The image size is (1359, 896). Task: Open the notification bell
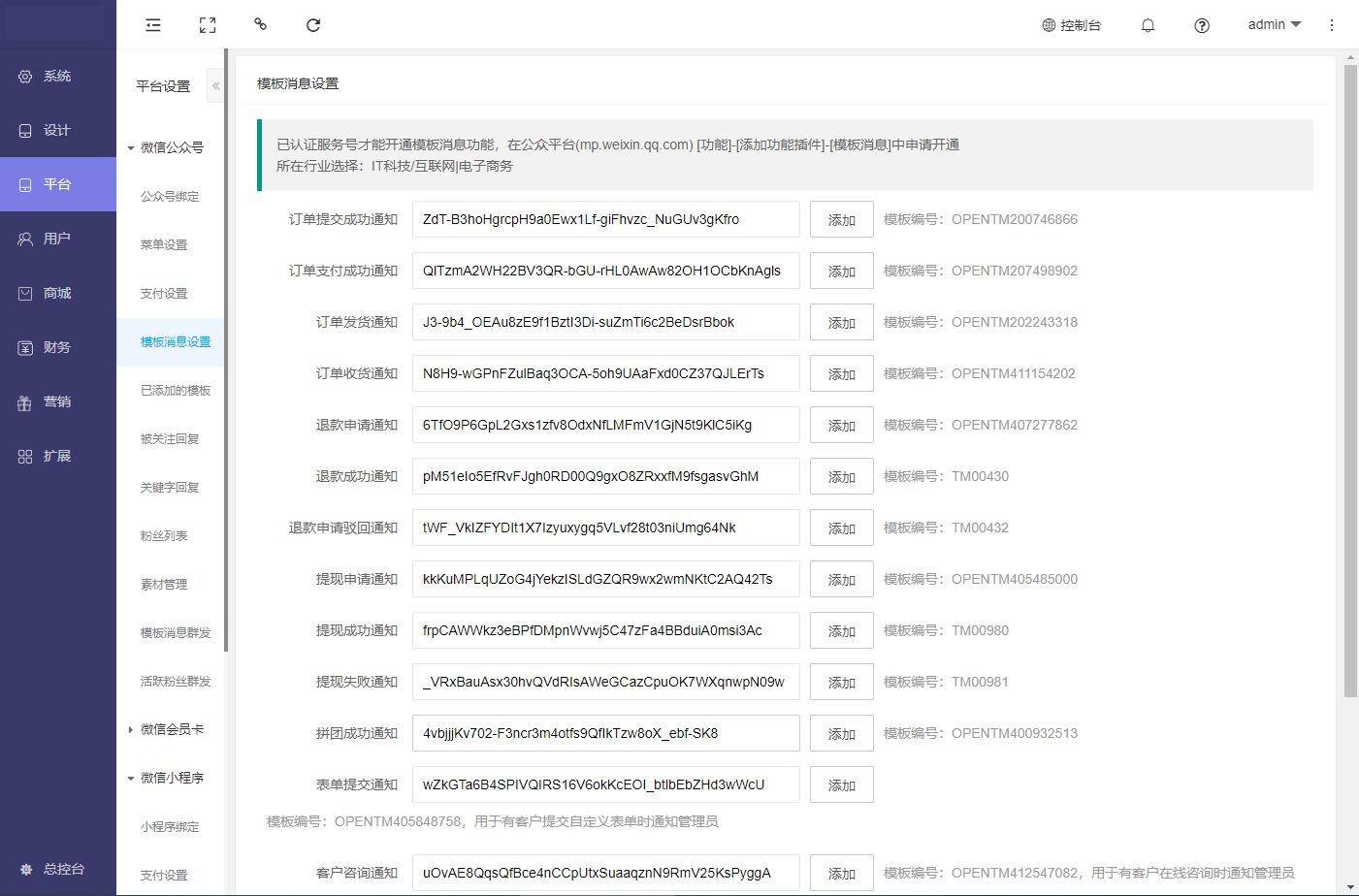click(1148, 25)
